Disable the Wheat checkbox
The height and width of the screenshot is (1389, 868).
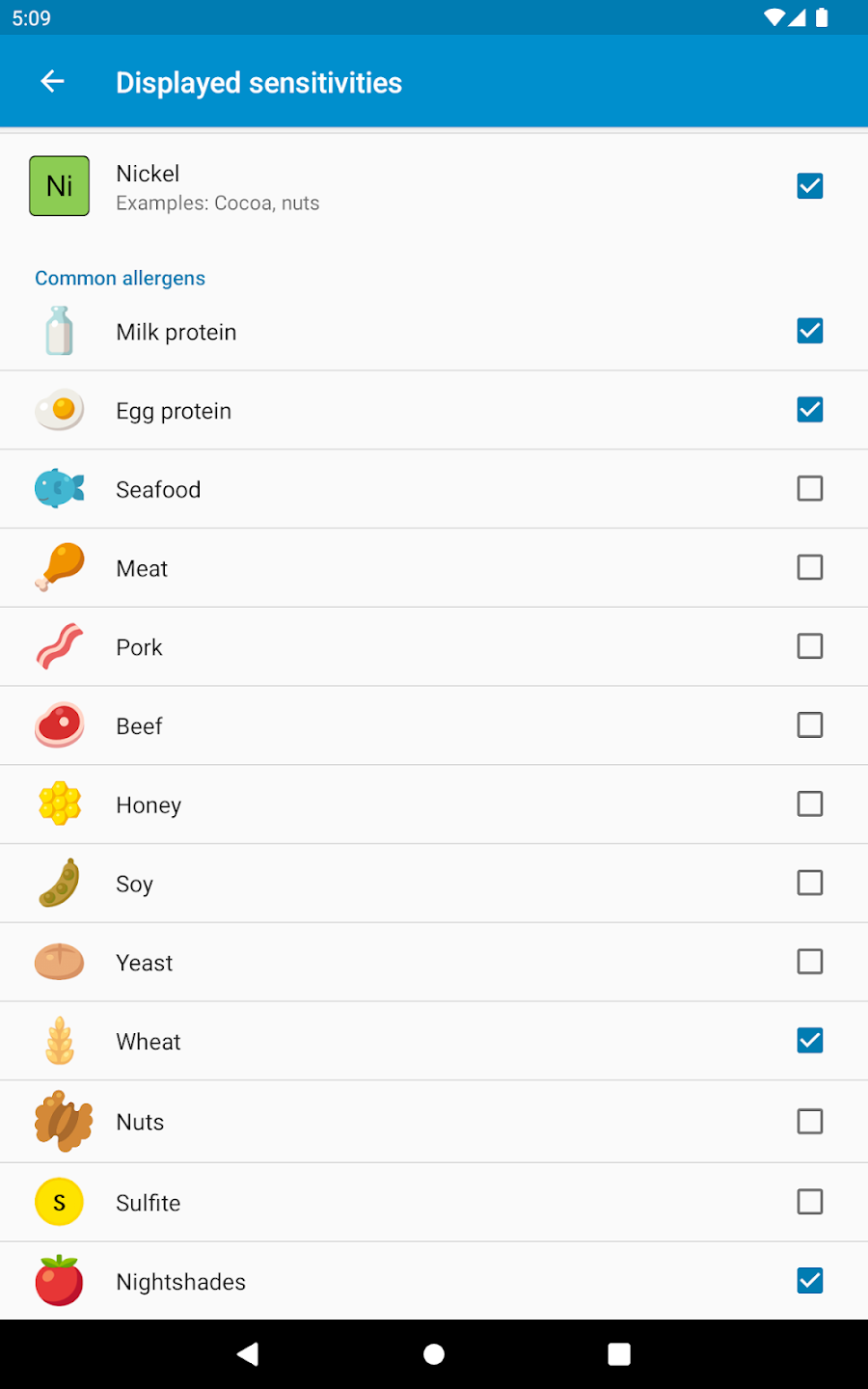point(810,1041)
